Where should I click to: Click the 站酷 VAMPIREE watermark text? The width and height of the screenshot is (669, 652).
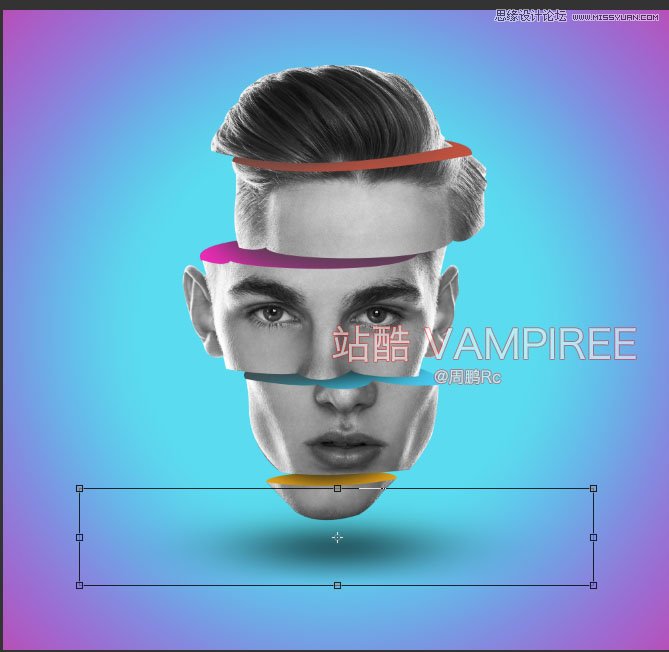484,345
